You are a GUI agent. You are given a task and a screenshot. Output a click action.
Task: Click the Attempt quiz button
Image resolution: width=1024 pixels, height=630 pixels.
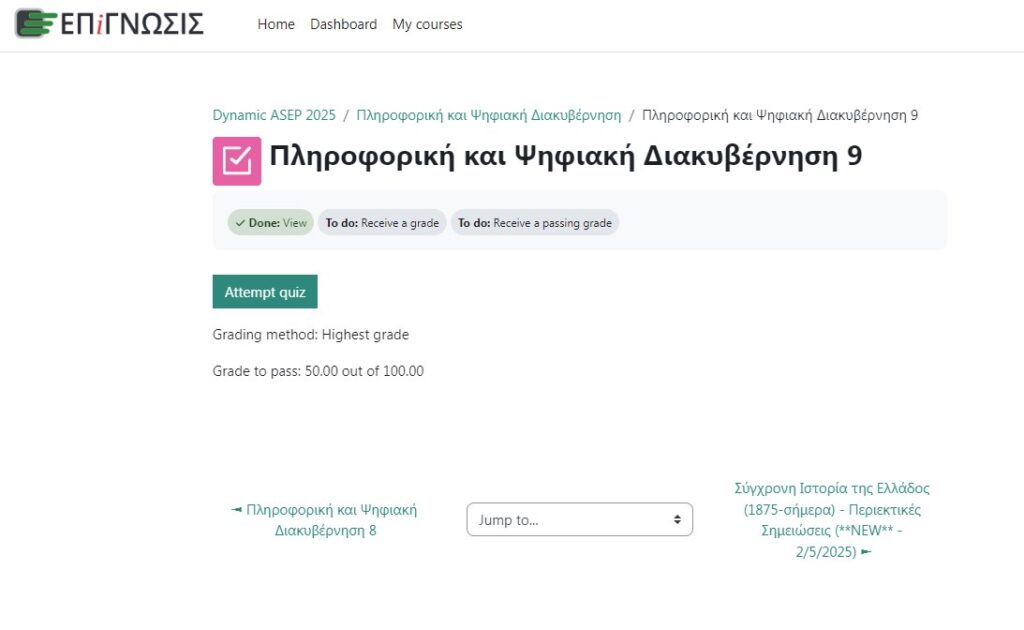264,292
